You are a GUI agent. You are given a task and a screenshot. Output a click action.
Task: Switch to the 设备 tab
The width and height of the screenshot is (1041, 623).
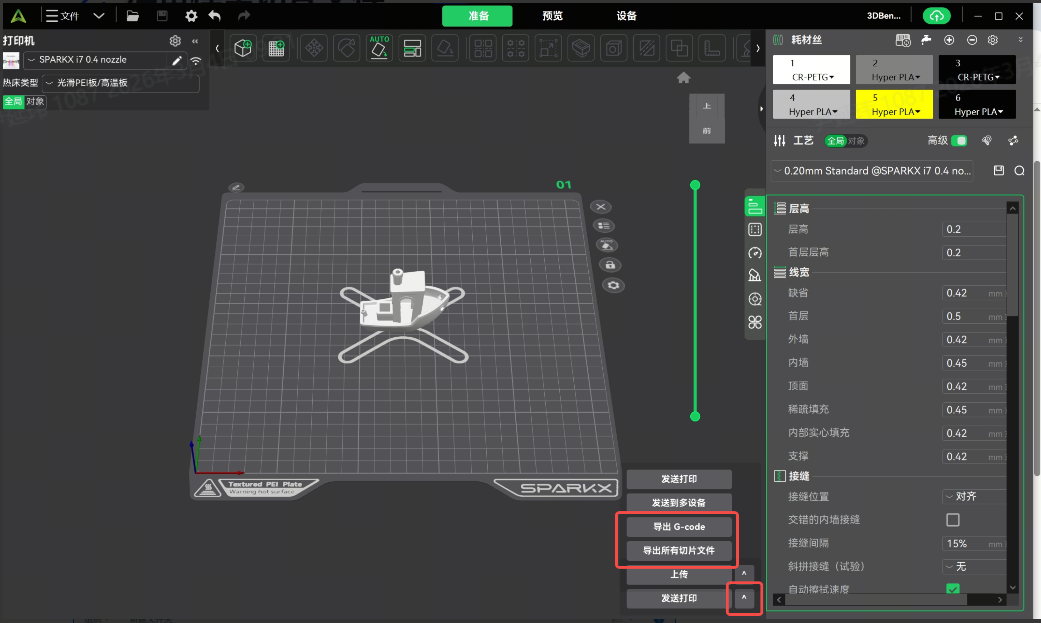point(627,16)
